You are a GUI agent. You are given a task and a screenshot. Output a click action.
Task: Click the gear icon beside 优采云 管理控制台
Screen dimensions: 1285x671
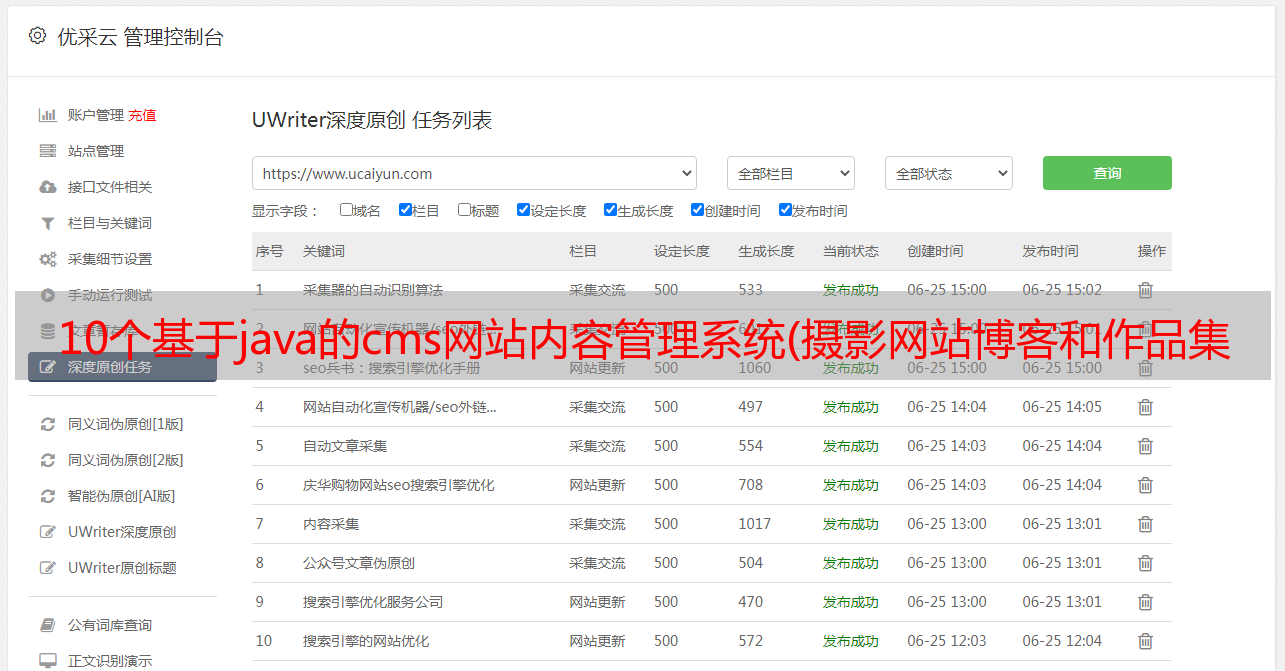(x=37, y=36)
